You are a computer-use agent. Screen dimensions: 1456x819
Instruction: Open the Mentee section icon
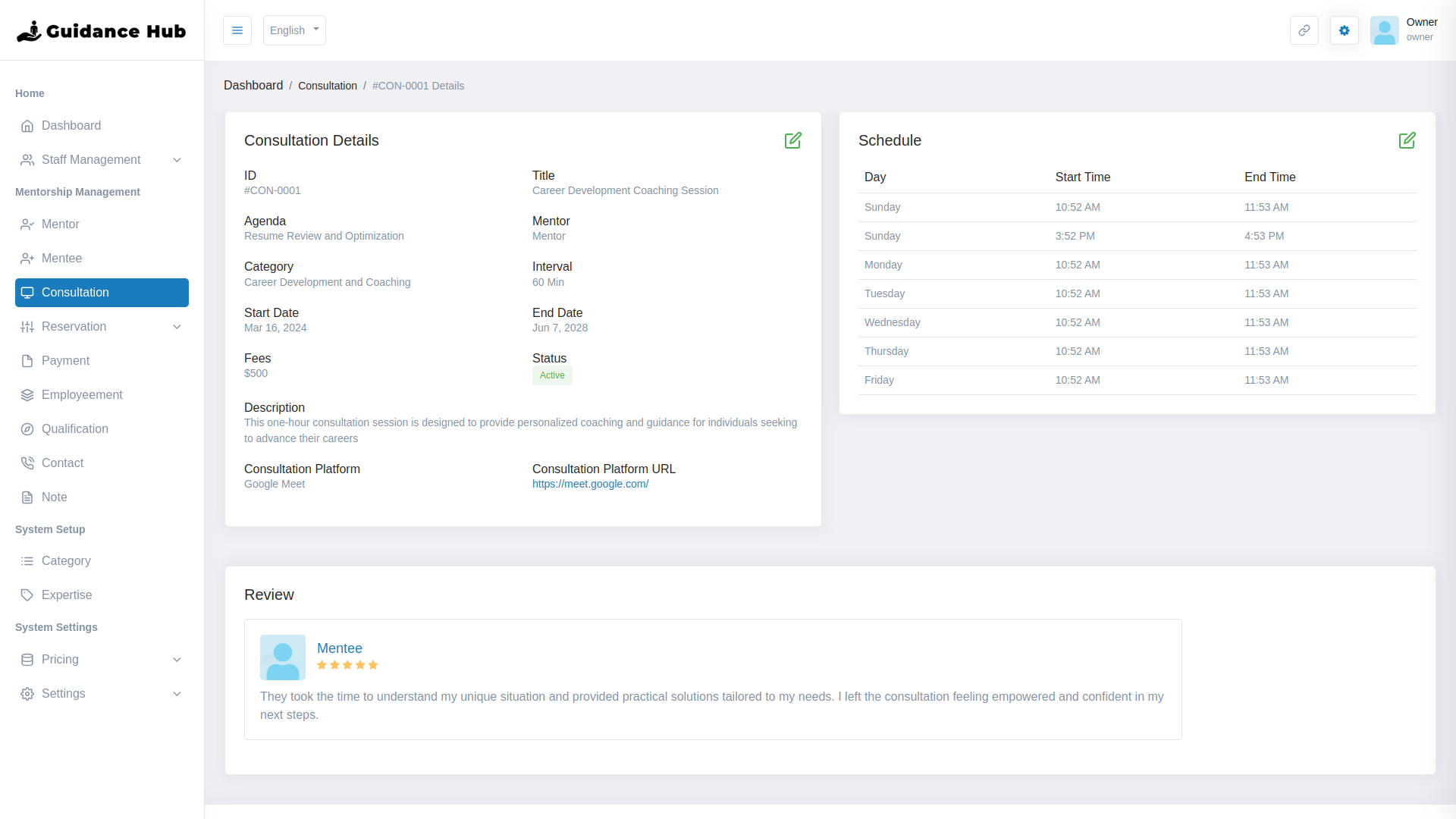tap(27, 258)
